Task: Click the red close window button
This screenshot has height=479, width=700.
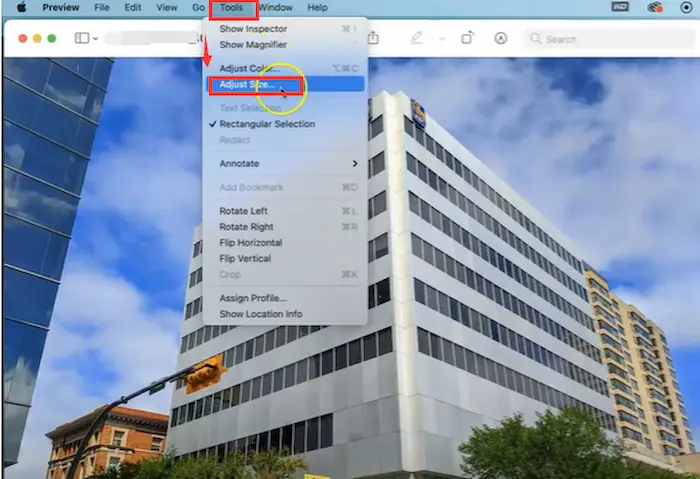Action: 22,38
